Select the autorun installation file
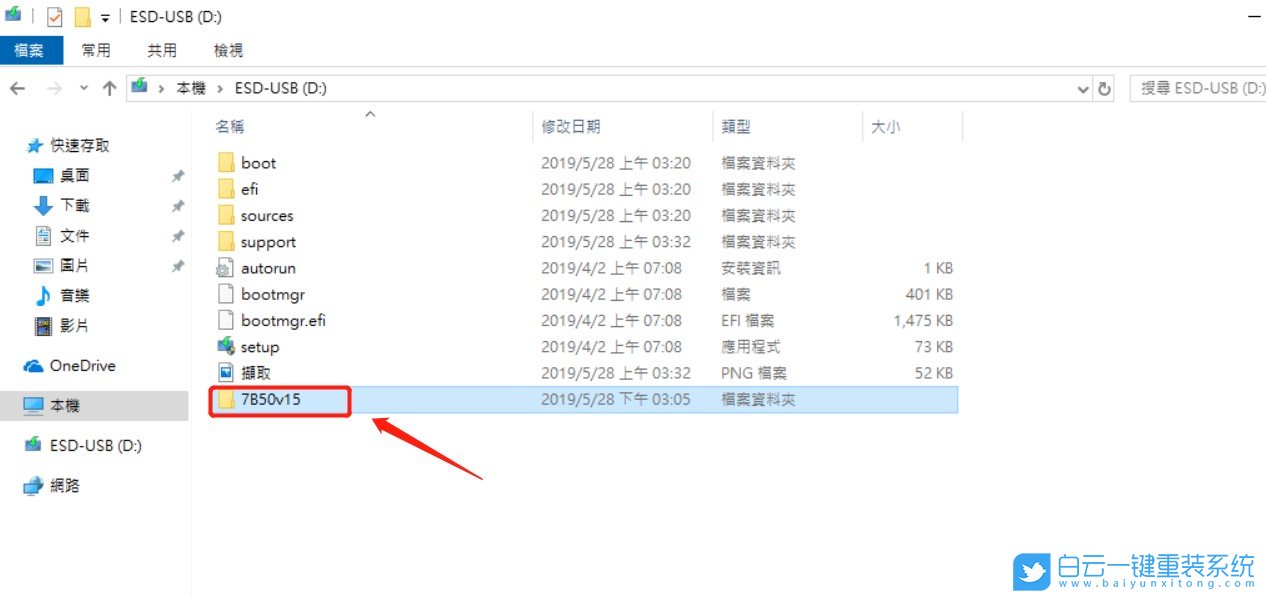The image size is (1266, 596). pyautogui.click(x=266, y=267)
